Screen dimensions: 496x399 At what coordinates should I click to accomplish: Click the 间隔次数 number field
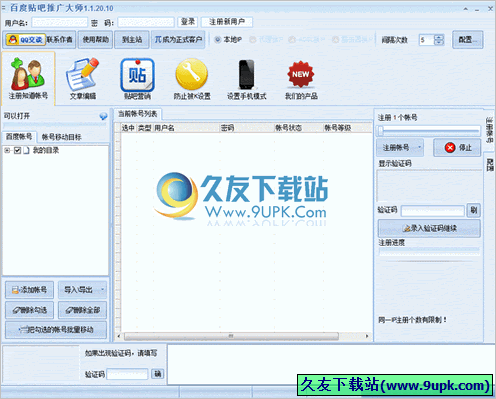pyautogui.click(x=427, y=40)
